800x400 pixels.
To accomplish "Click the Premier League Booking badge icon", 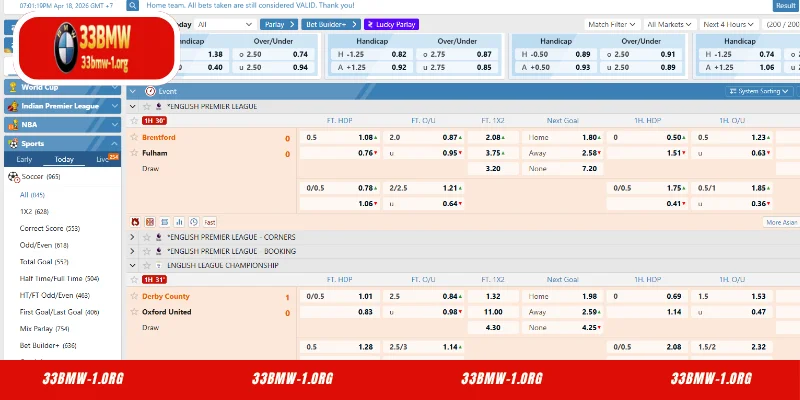I will pyautogui.click(x=159, y=252).
